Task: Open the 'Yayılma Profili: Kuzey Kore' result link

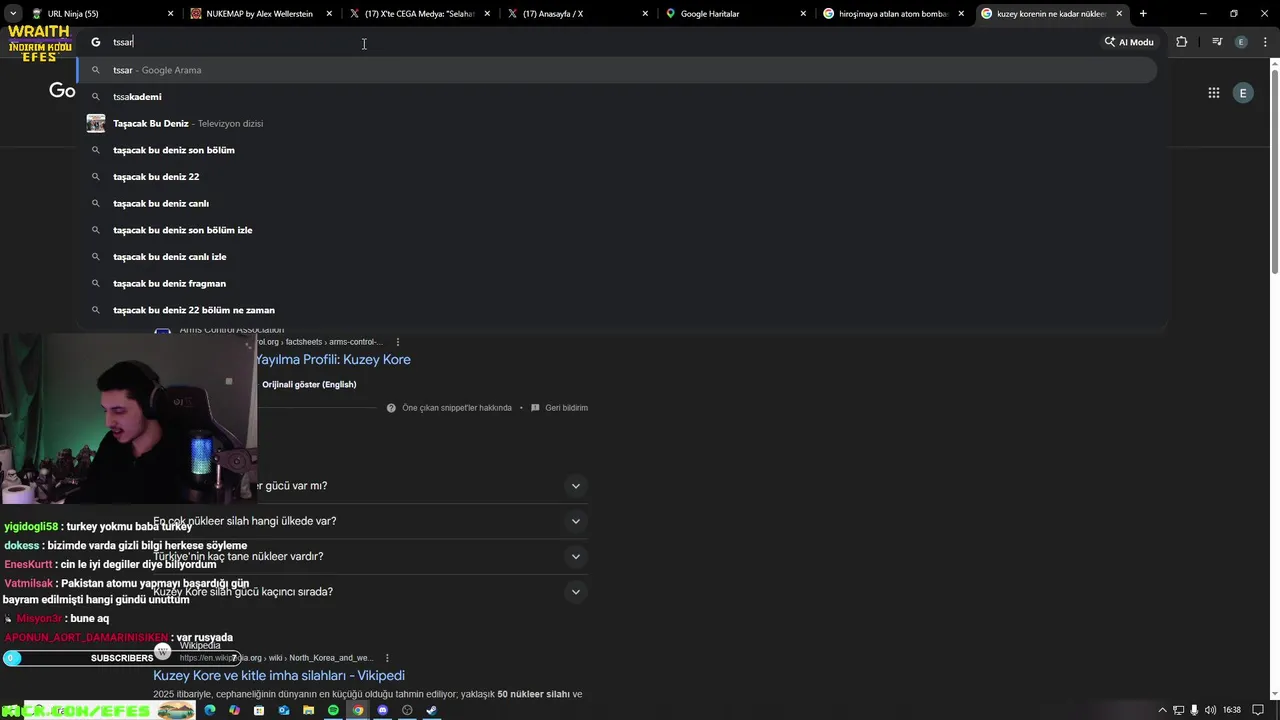Action: coord(333,359)
